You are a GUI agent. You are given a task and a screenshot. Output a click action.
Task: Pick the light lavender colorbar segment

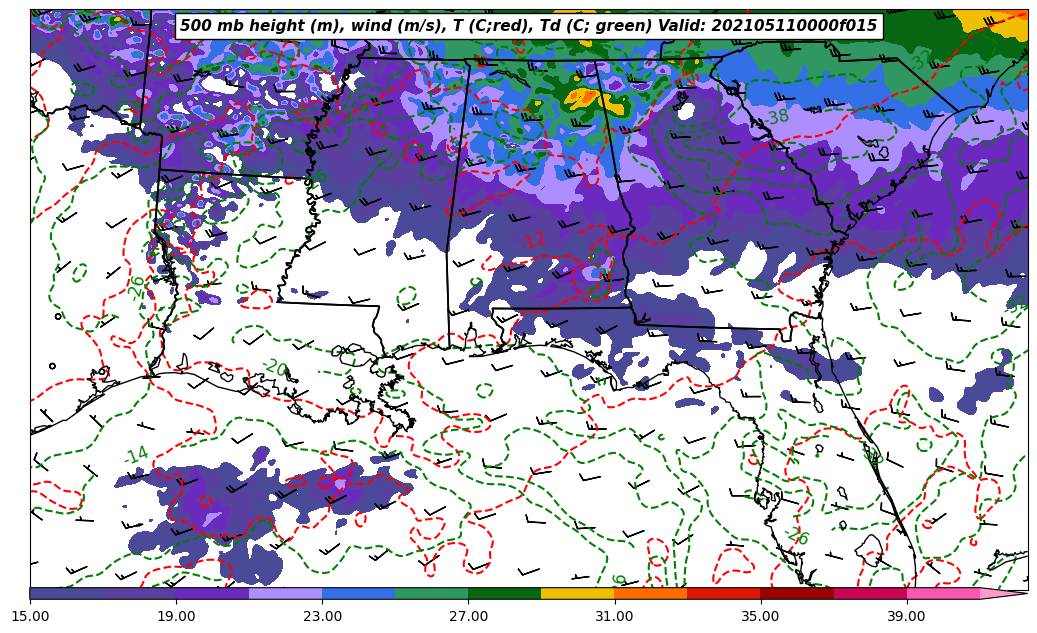[285, 593]
